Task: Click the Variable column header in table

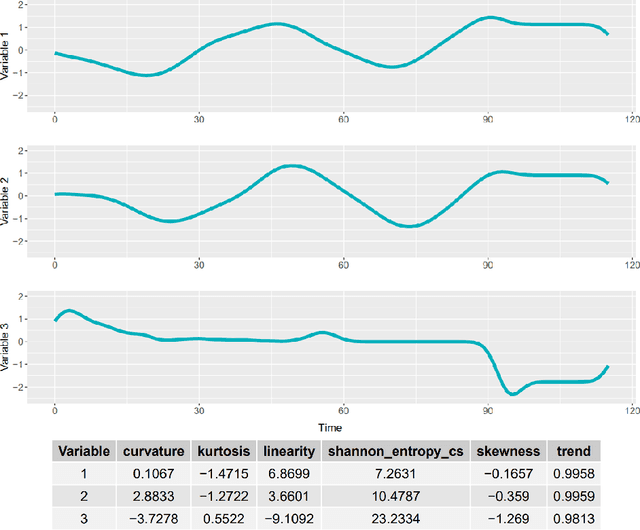Action: pos(83,452)
